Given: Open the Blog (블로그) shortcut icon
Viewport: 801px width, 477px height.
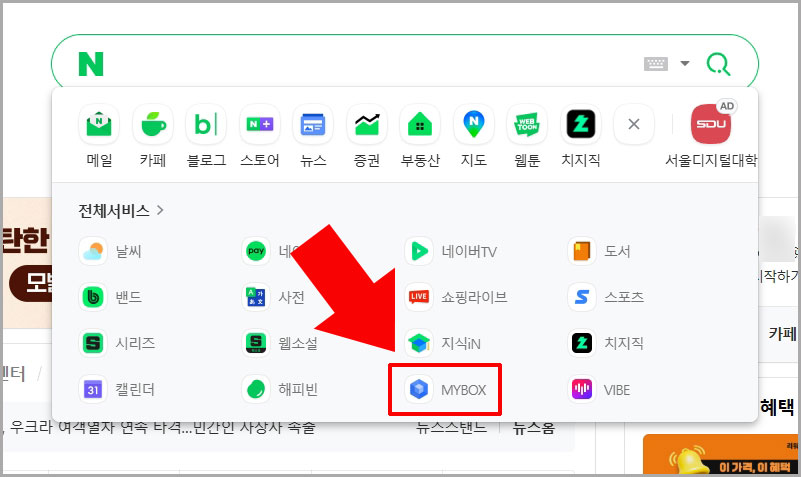Looking at the screenshot, I should [x=206, y=124].
